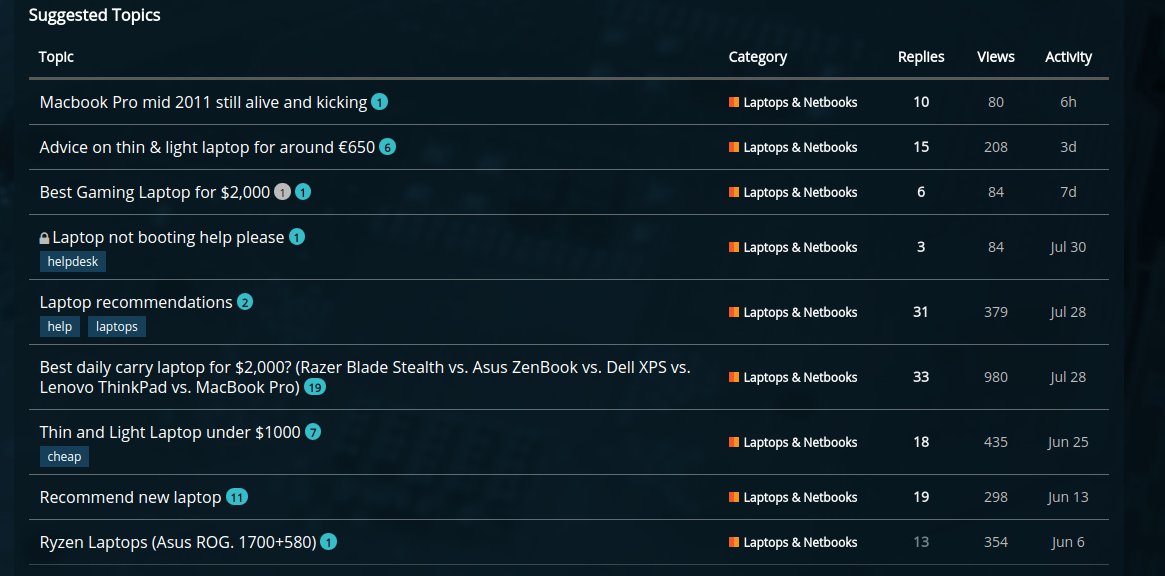Image resolution: width=1165 pixels, height=576 pixels.
Task: Click Jul 30 activity date for booting topic
Action: click(x=1068, y=247)
